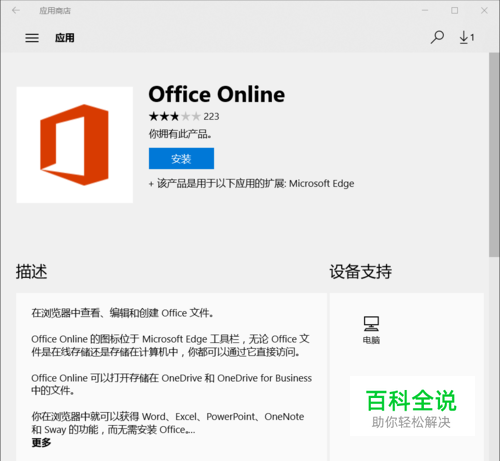Click paragraph mentioning OneDrive for Business
Image resolution: width=500 pixels, height=461 pixels.
(x=172, y=384)
